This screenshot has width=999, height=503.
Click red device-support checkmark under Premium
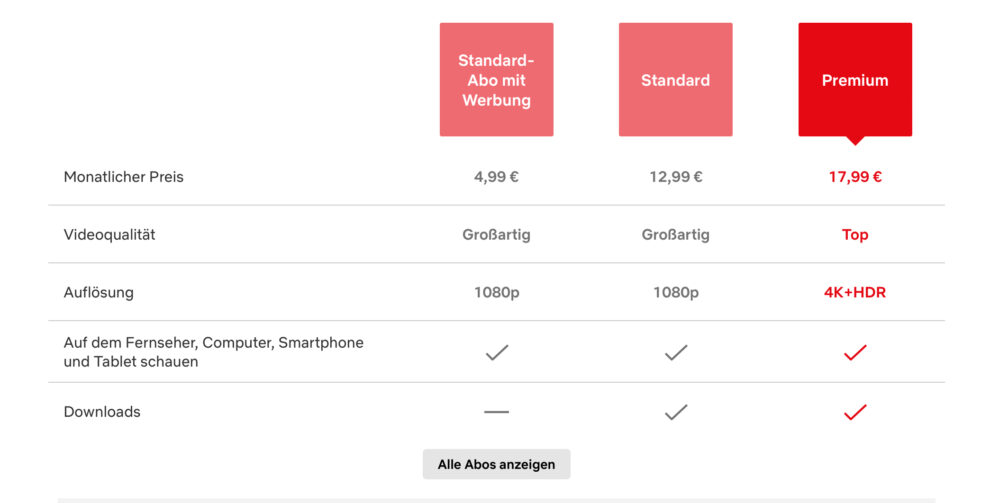(x=855, y=352)
